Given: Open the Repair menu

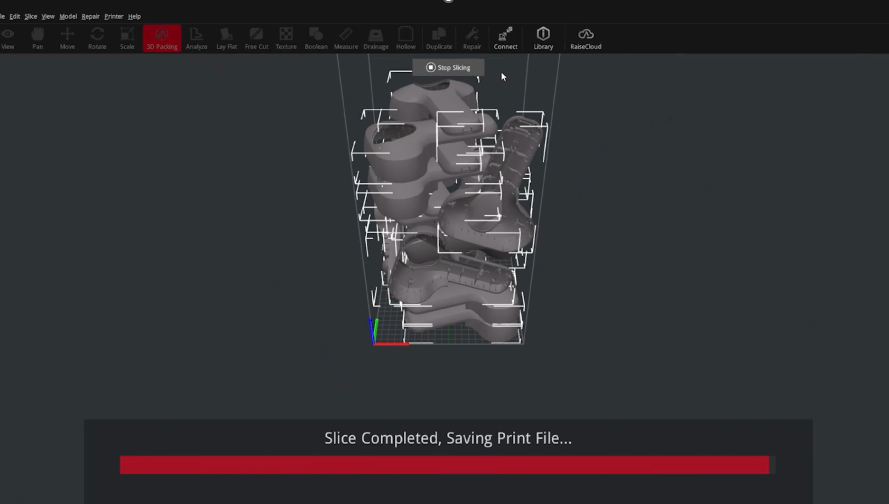Looking at the screenshot, I should 90,16.
